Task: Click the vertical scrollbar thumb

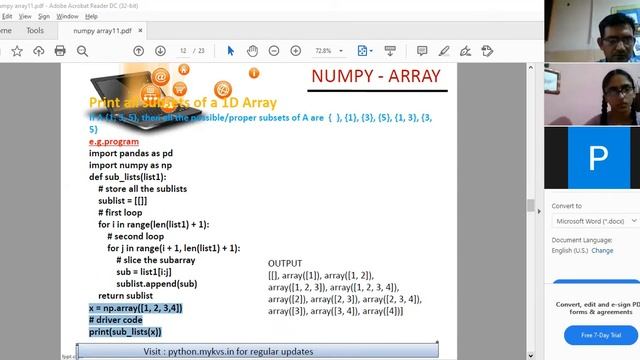Action: coord(531,205)
